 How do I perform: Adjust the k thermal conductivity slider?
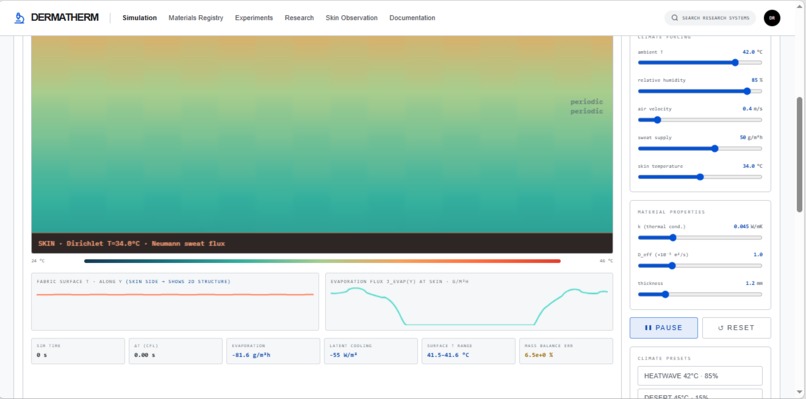[x=700, y=238]
